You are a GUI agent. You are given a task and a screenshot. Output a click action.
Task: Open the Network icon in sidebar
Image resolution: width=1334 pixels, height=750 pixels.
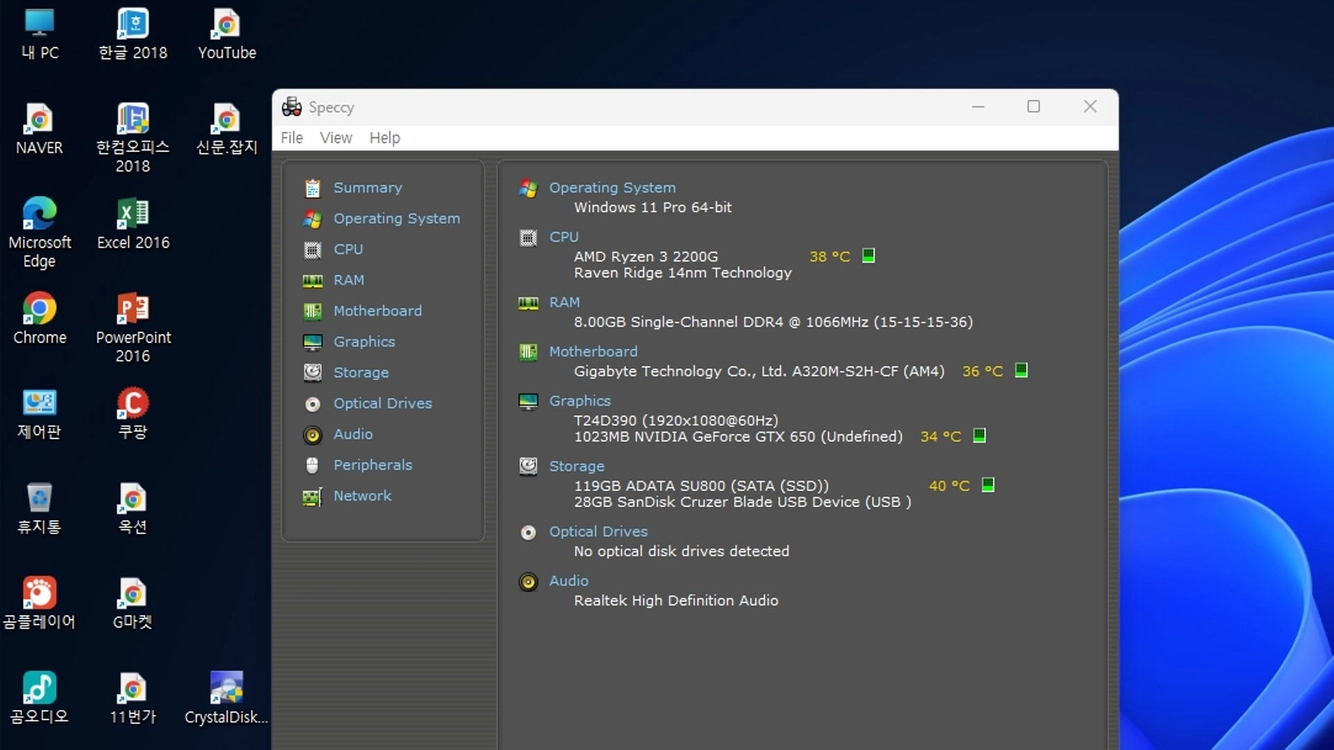(x=313, y=496)
